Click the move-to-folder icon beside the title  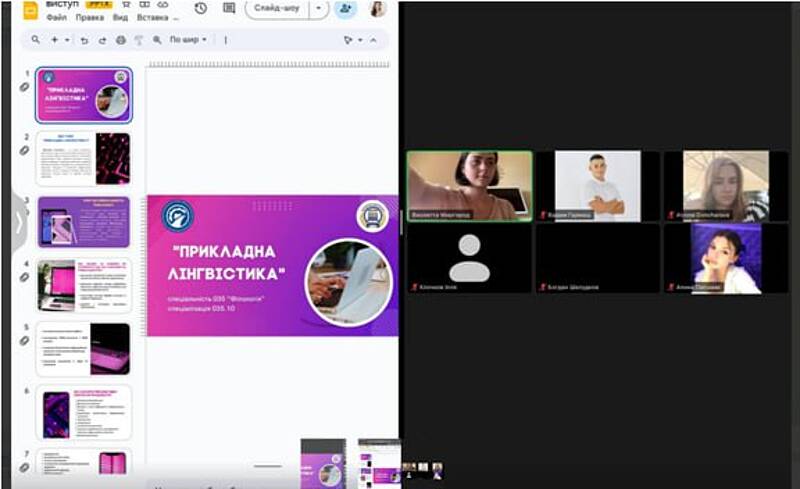[145, 5]
